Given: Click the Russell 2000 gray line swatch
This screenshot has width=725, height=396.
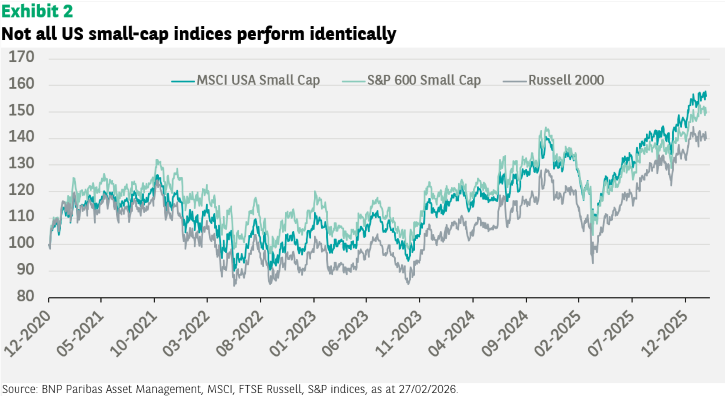Looking at the screenshot, I should (x=515, y=81).
